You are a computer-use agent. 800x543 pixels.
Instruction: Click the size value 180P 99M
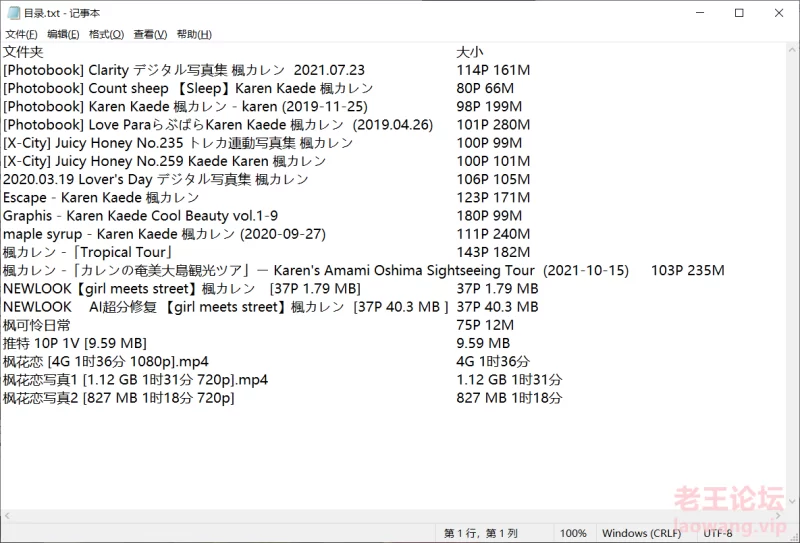[x=489, y=216]
